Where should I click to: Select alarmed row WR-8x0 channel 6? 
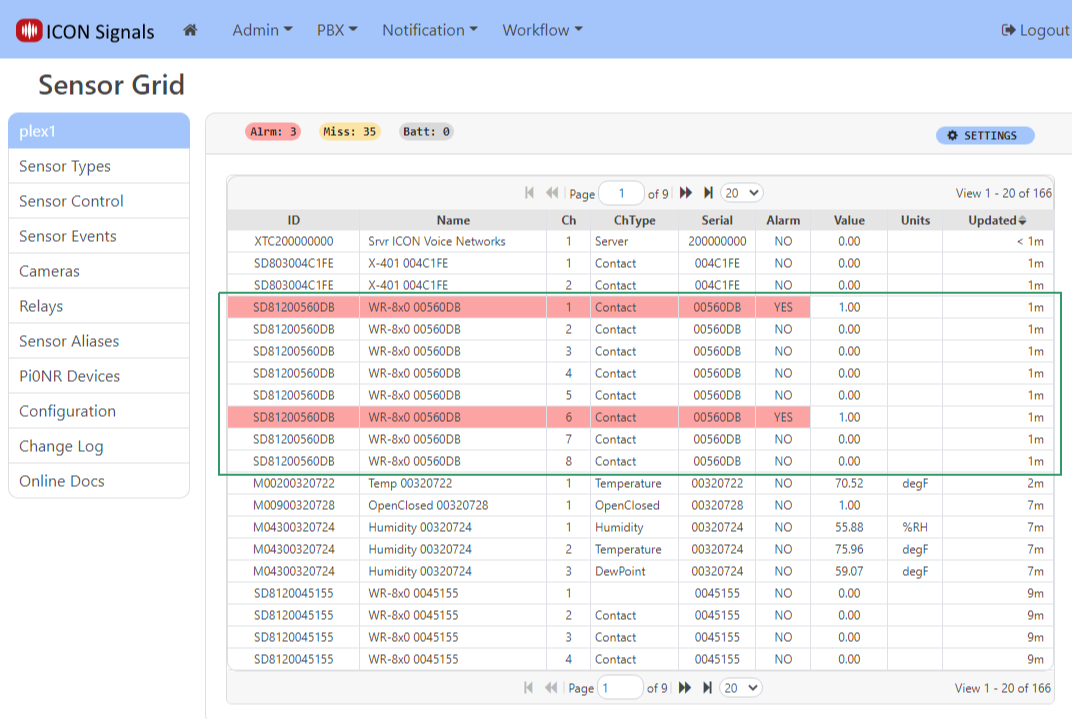[x=414, y=417]
